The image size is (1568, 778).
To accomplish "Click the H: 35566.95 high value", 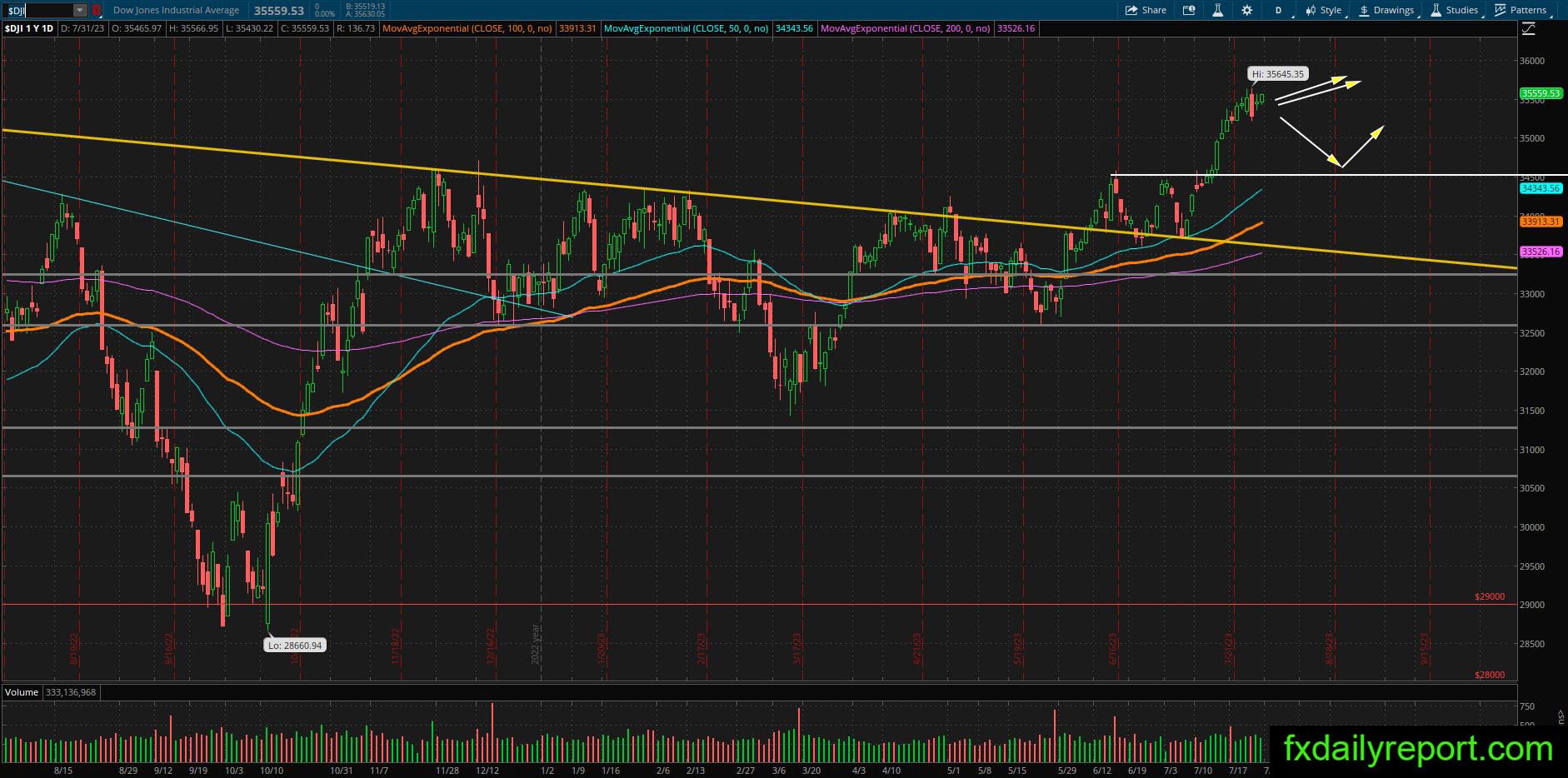I will (193, 28).
